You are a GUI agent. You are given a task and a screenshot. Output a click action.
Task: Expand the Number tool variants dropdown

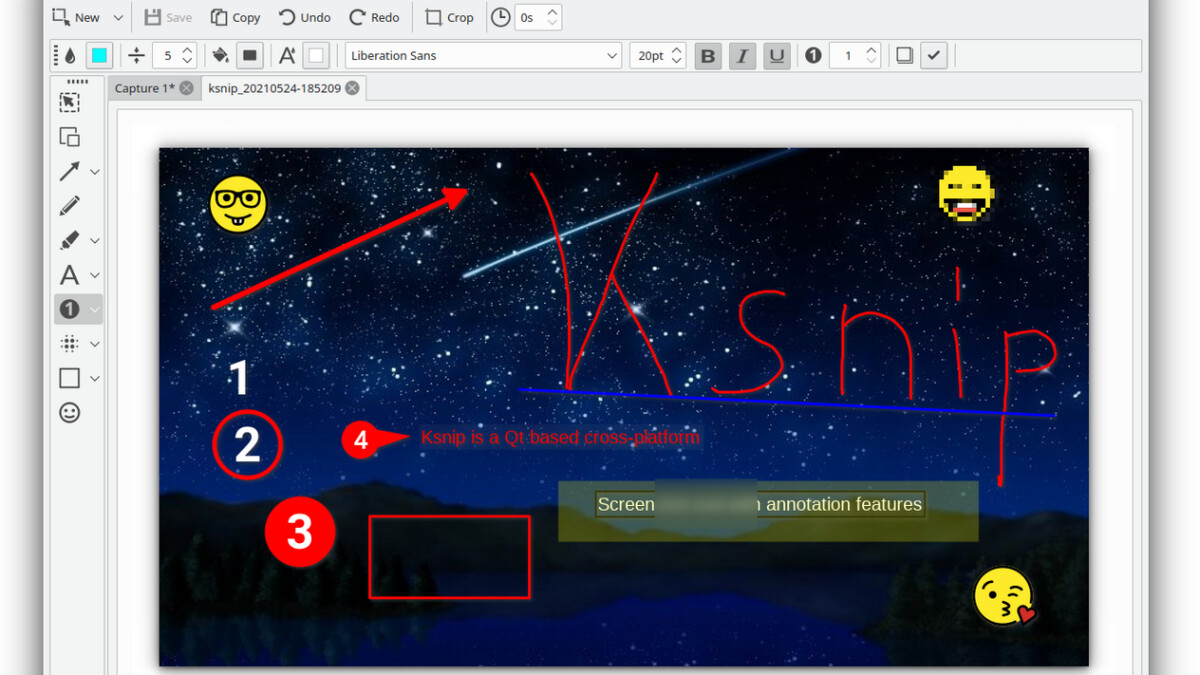pyautogui.click(x=95, y=309)
